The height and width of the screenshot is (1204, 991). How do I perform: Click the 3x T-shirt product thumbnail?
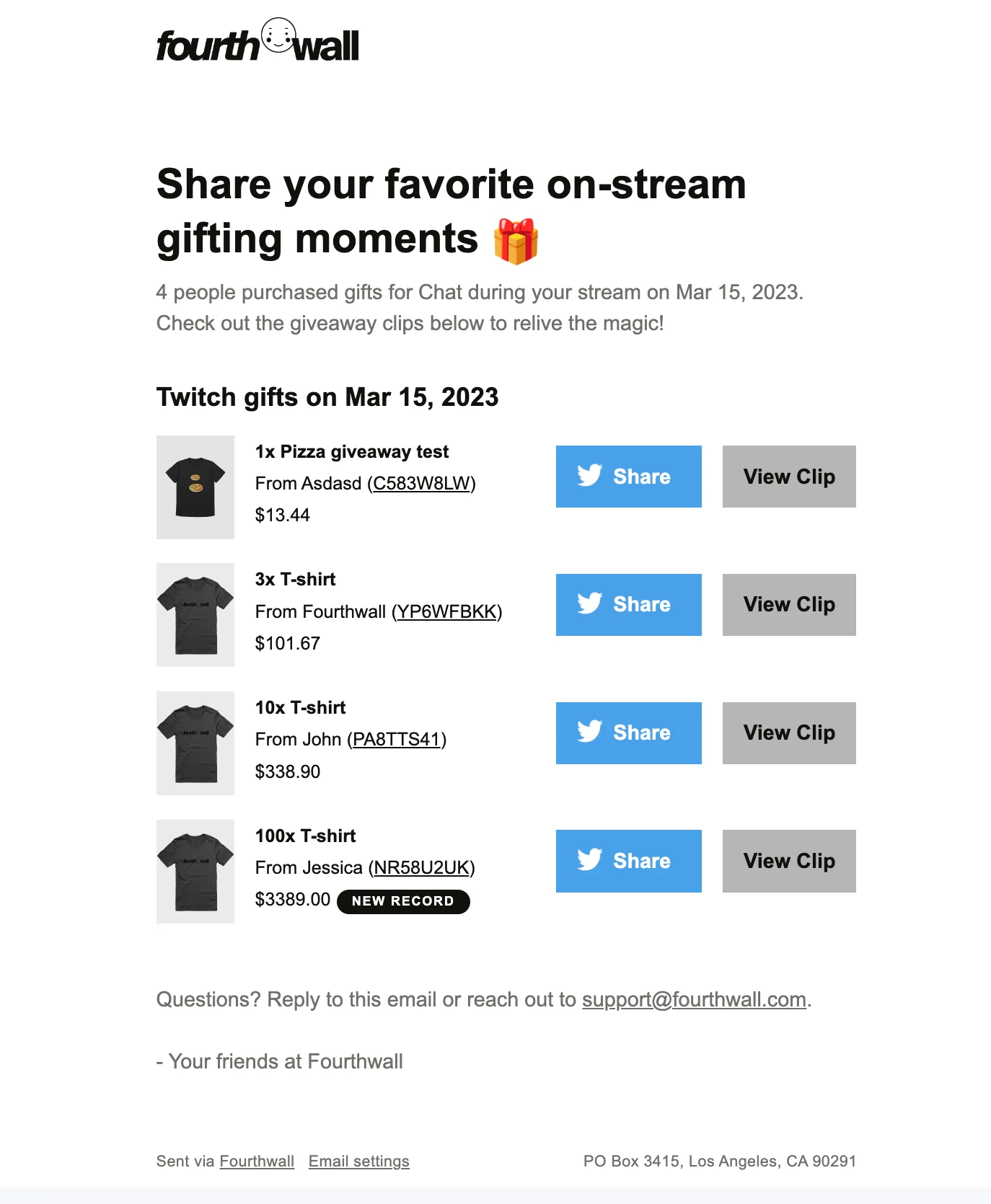tap(195, 615)
